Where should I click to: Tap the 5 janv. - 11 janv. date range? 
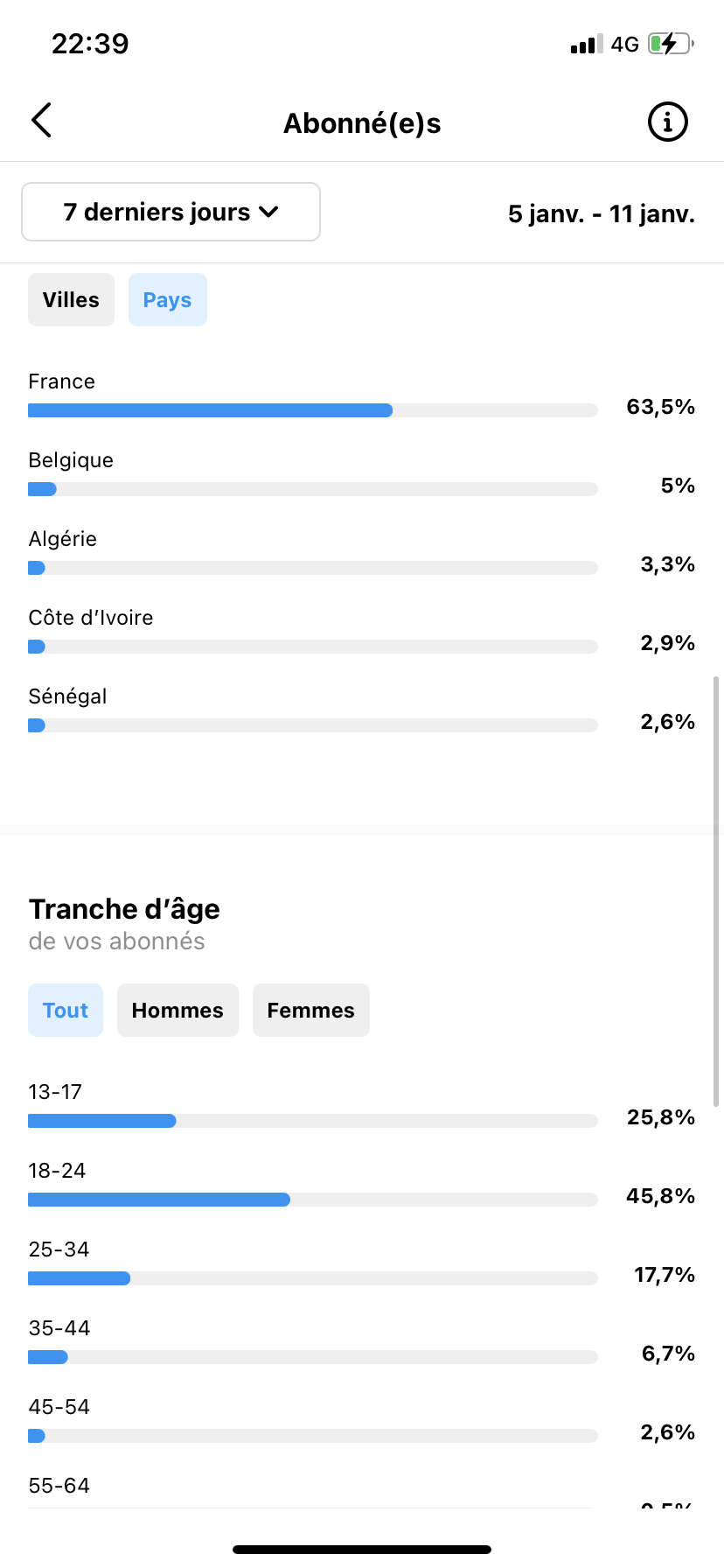[602, 213]
